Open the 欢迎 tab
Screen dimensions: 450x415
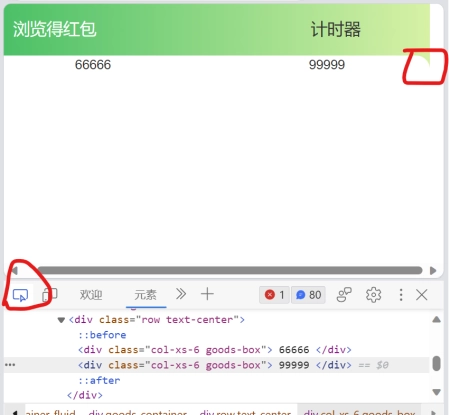(x=91, y=295)
